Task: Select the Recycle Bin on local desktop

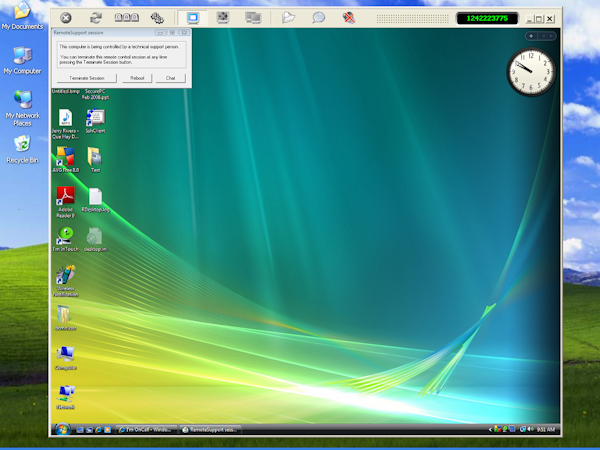Action: pyautogui.click(x=22, y=147)
